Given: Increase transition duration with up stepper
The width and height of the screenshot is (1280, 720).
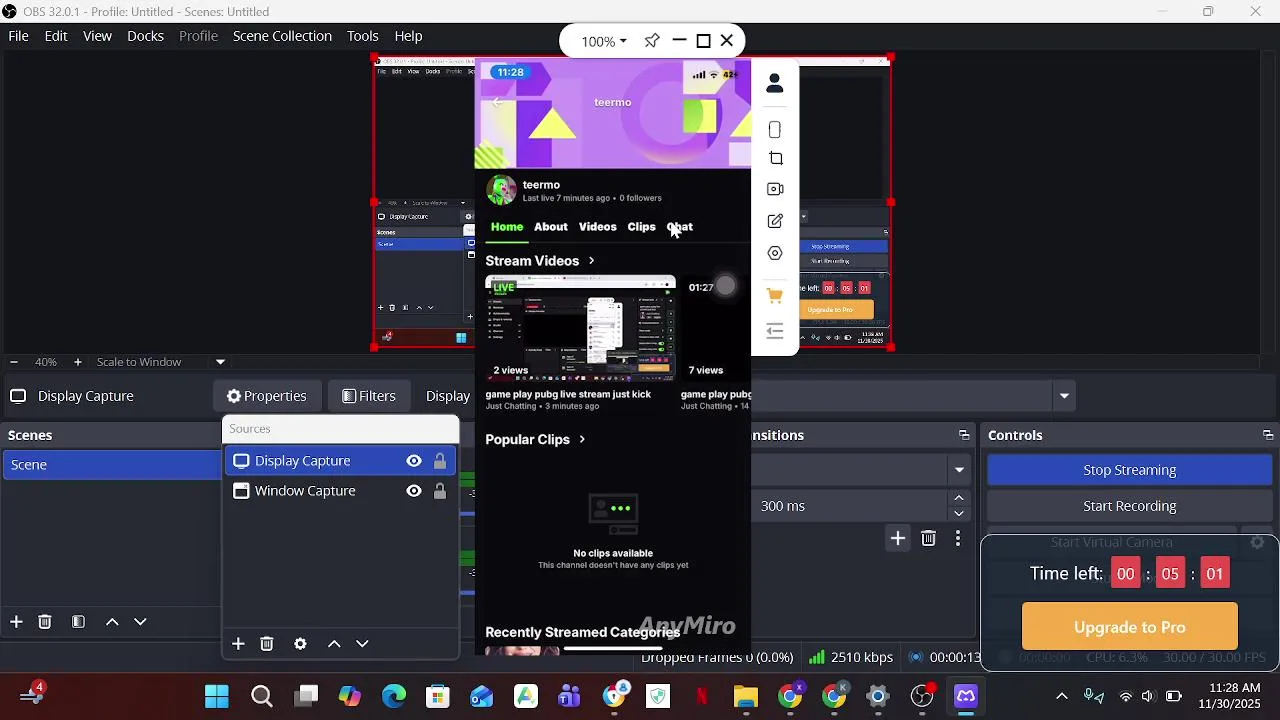Looking at the screenshot, I should (959, 498).
